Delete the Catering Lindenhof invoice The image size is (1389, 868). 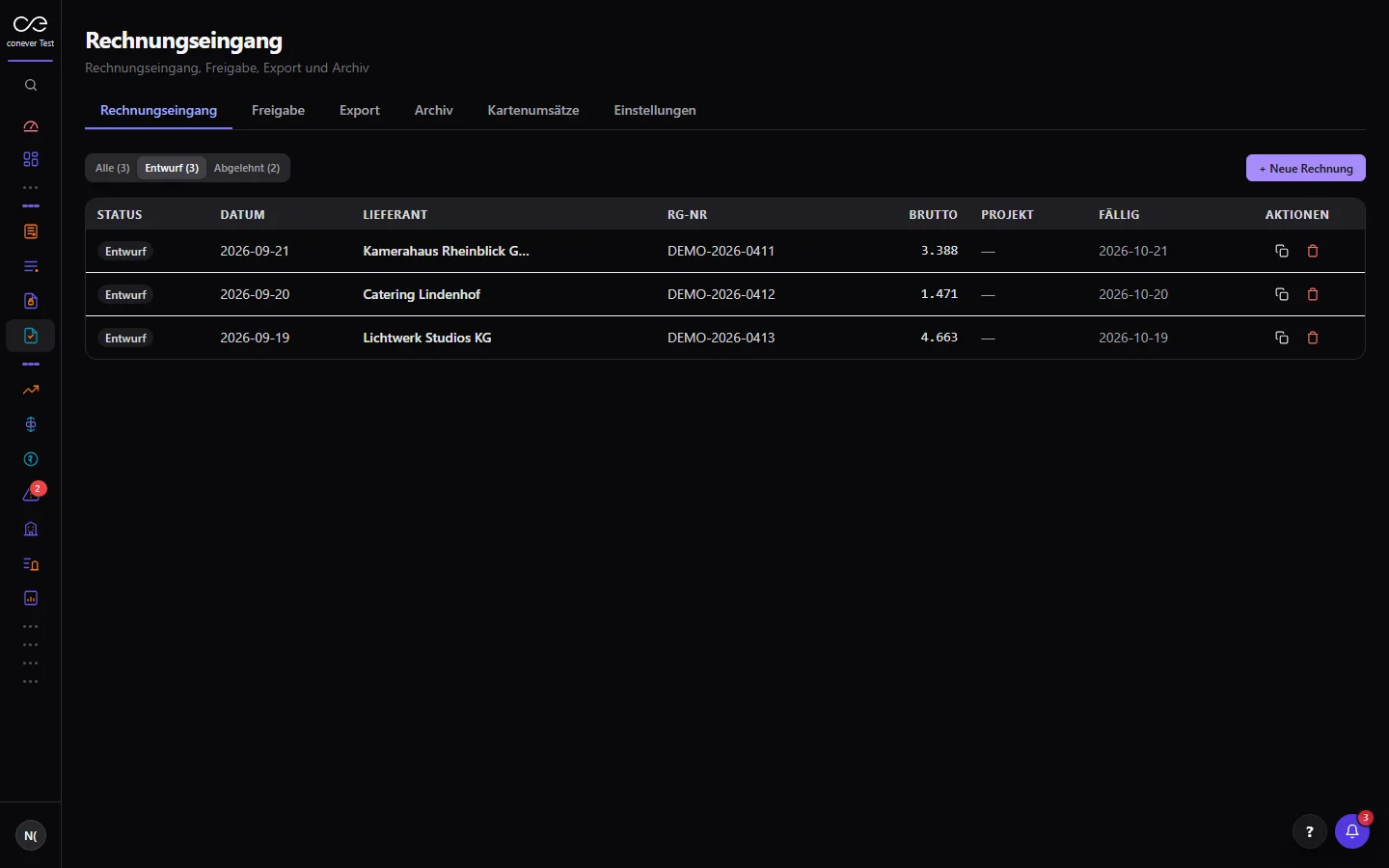tap(1313, 294)
